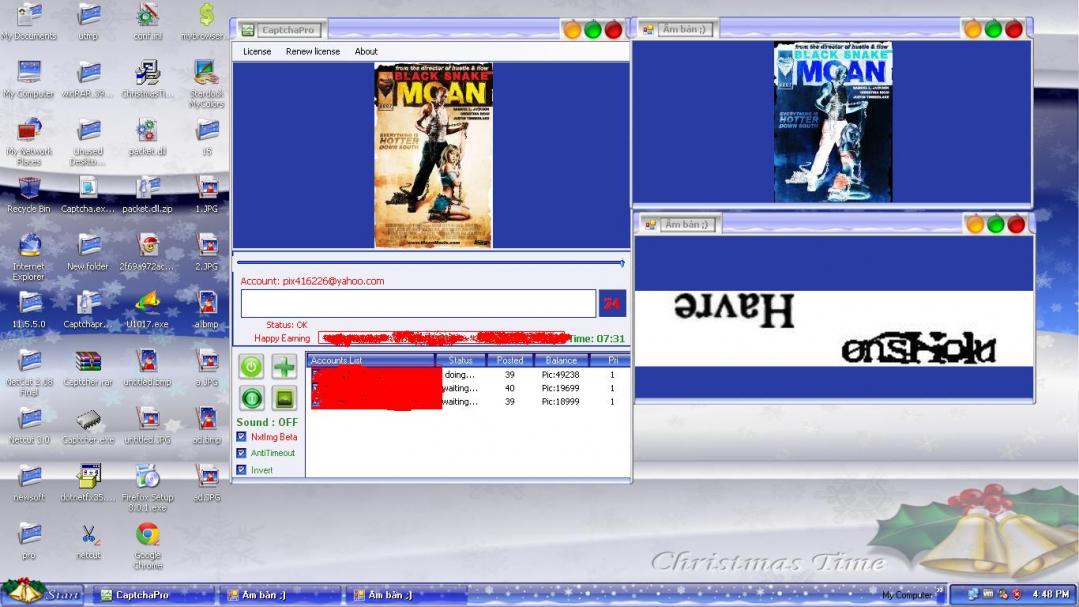Click the answer text input field
The image size is (1079, 607).
418,304
